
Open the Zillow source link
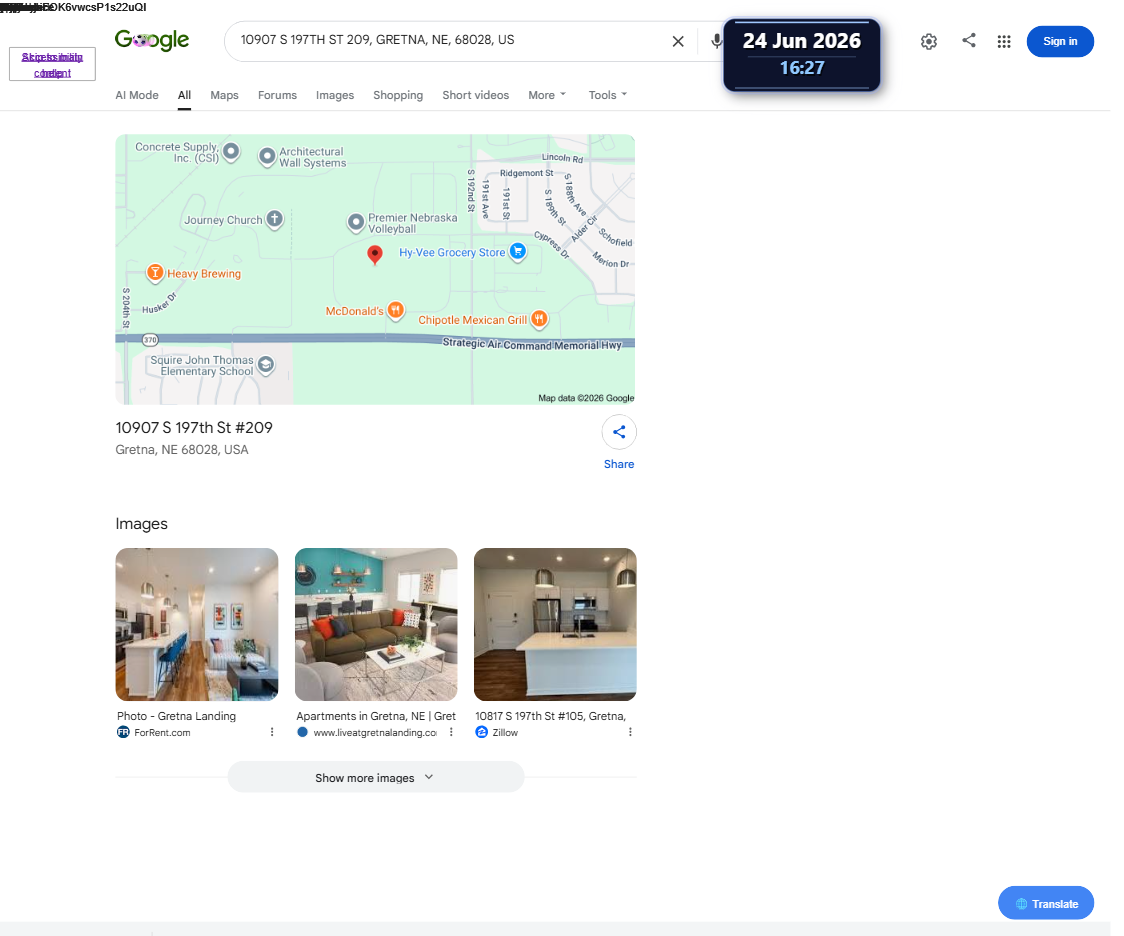click(x=496, y=732)
